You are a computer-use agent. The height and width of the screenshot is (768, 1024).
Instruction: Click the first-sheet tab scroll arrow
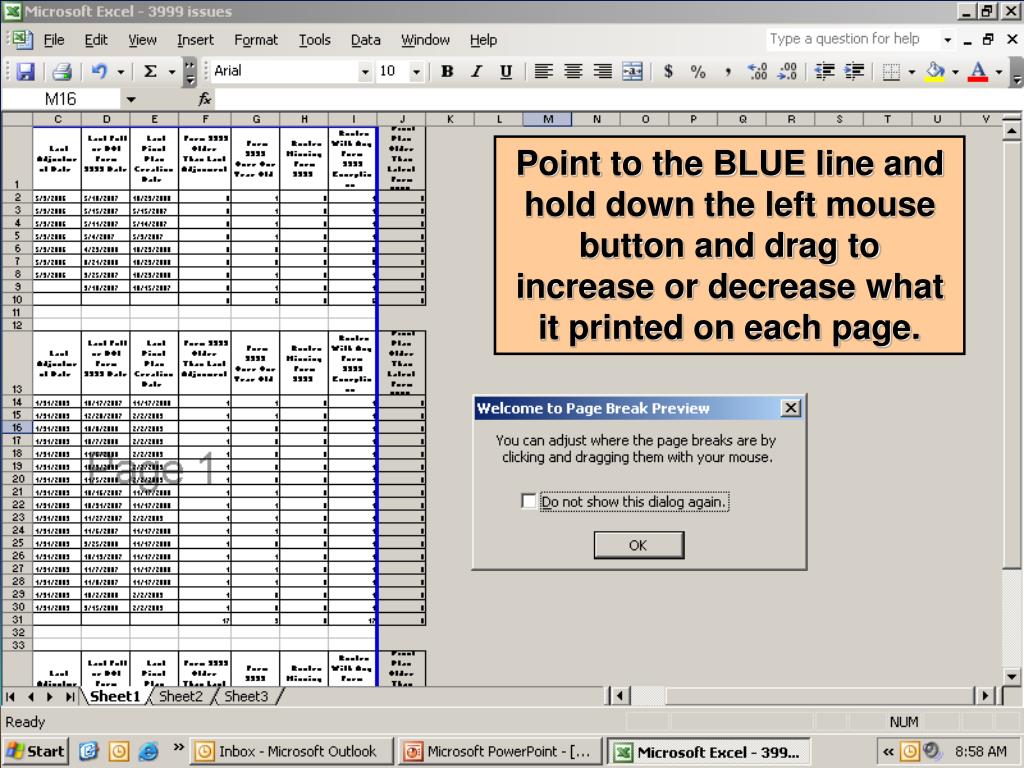10,697
